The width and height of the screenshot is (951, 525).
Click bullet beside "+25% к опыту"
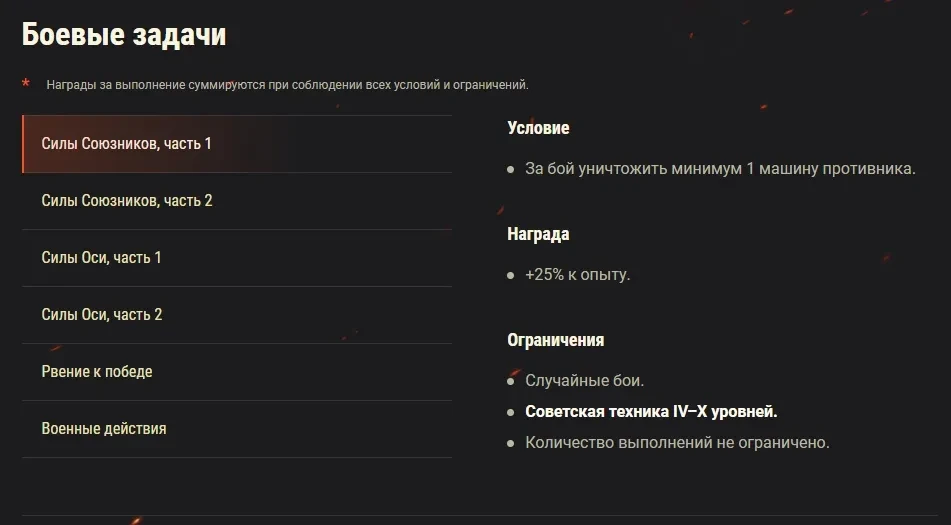click(511, 275)
